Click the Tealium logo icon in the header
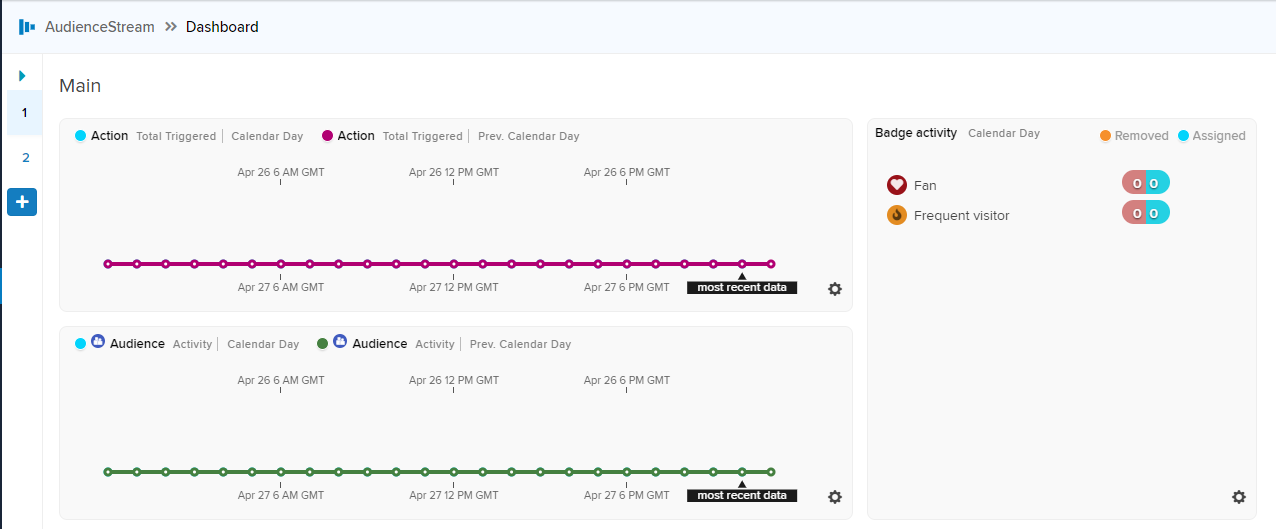 [x=27, y=27]
